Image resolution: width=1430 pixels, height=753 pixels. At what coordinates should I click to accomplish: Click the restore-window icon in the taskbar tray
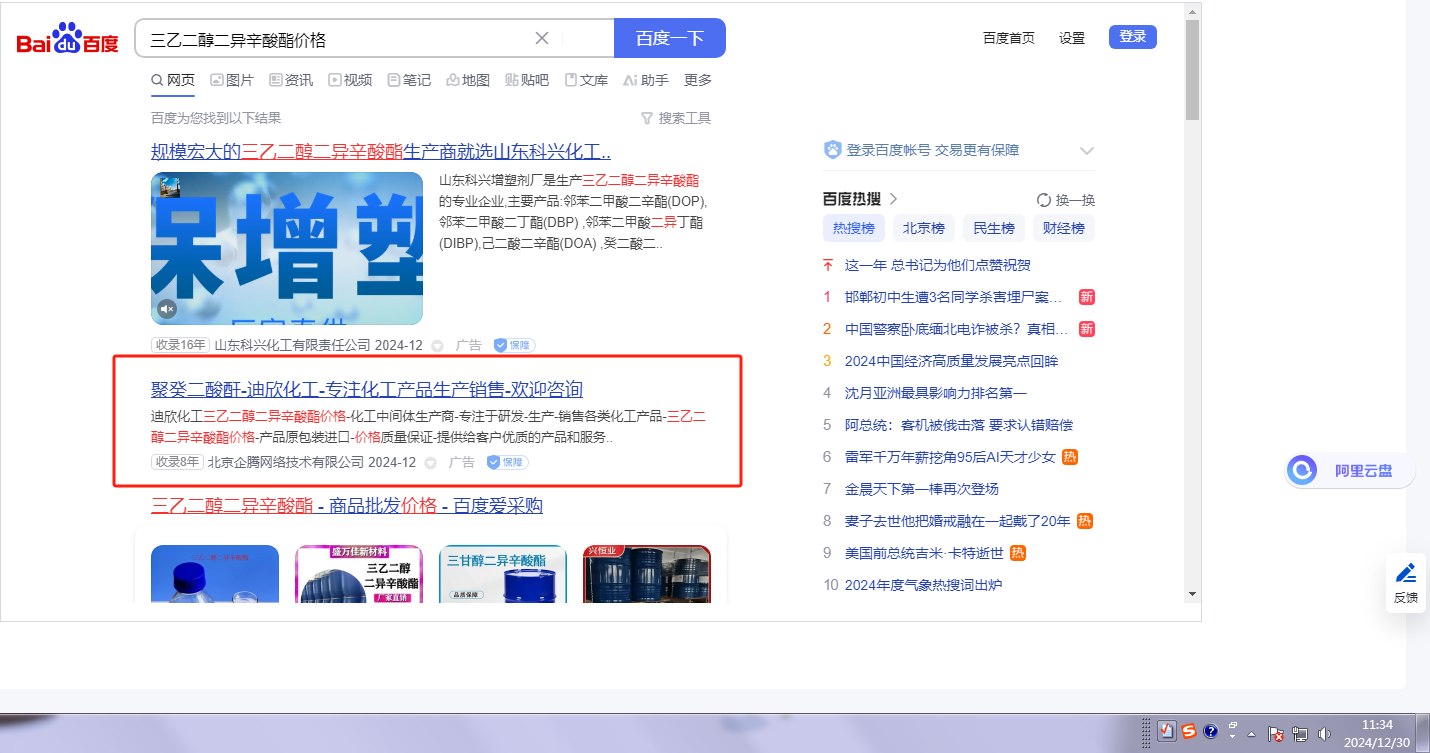tap(1233, 726)
